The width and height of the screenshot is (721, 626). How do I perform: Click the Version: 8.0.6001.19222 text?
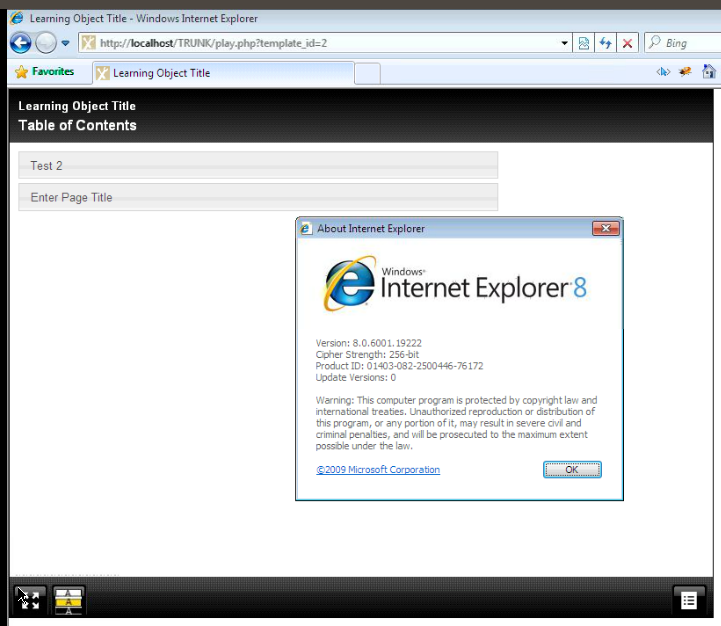tap(368, 343)
